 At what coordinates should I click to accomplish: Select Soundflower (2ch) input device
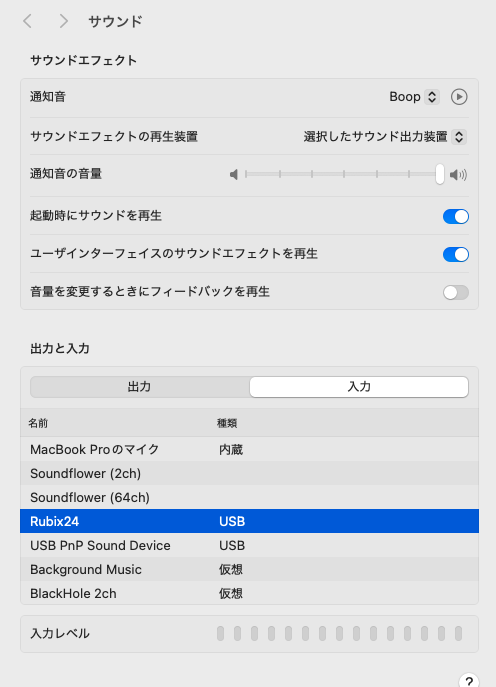pos(249,473)
